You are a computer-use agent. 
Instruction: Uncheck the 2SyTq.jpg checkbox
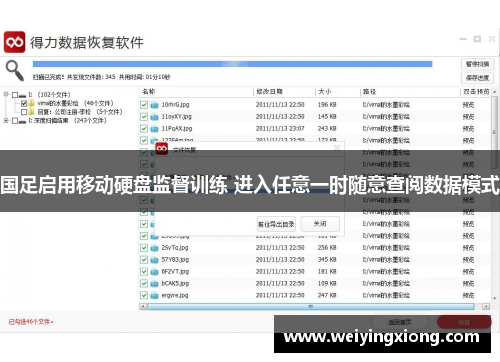click(x=144, y=248)
